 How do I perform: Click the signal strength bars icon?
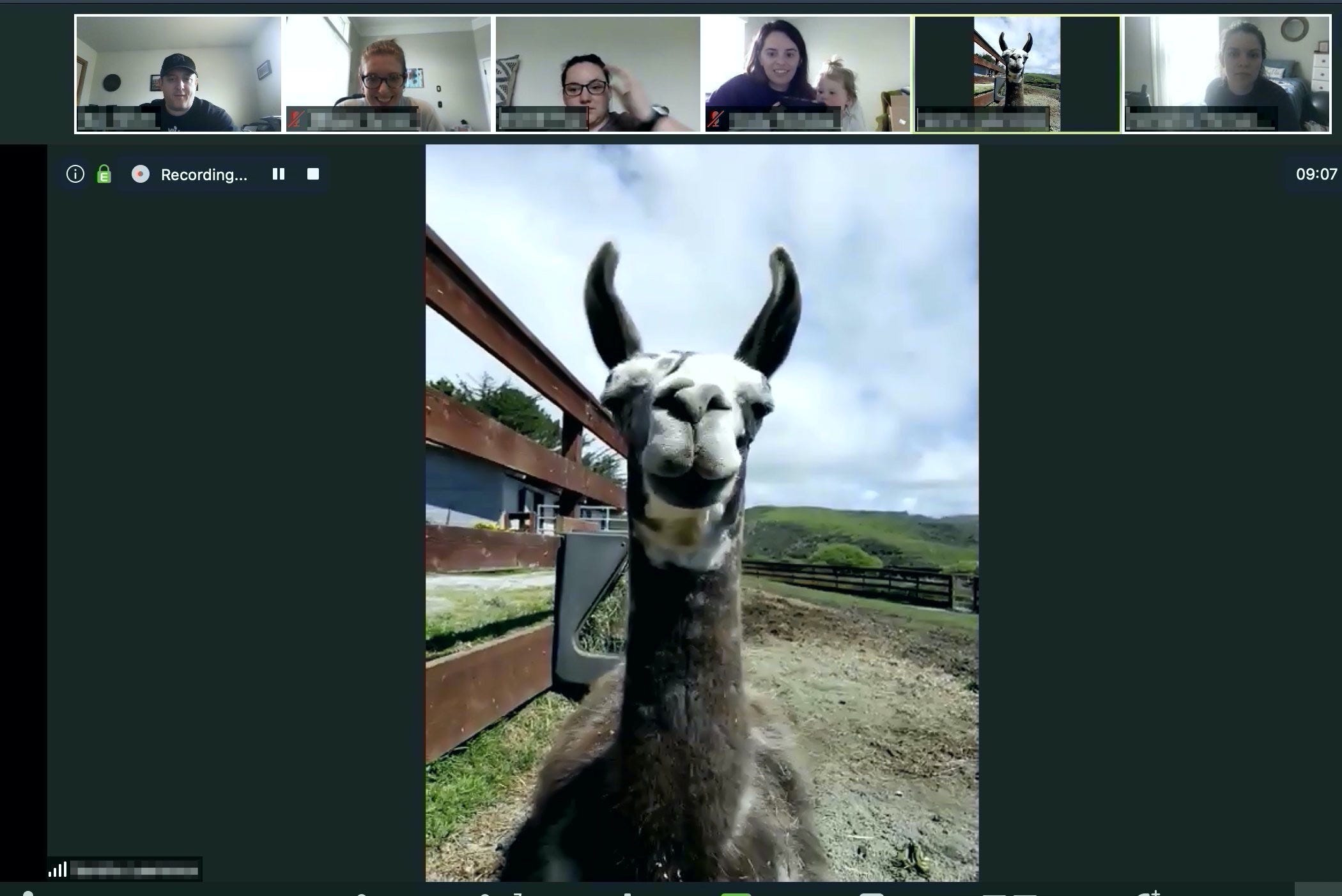point(58,870)
